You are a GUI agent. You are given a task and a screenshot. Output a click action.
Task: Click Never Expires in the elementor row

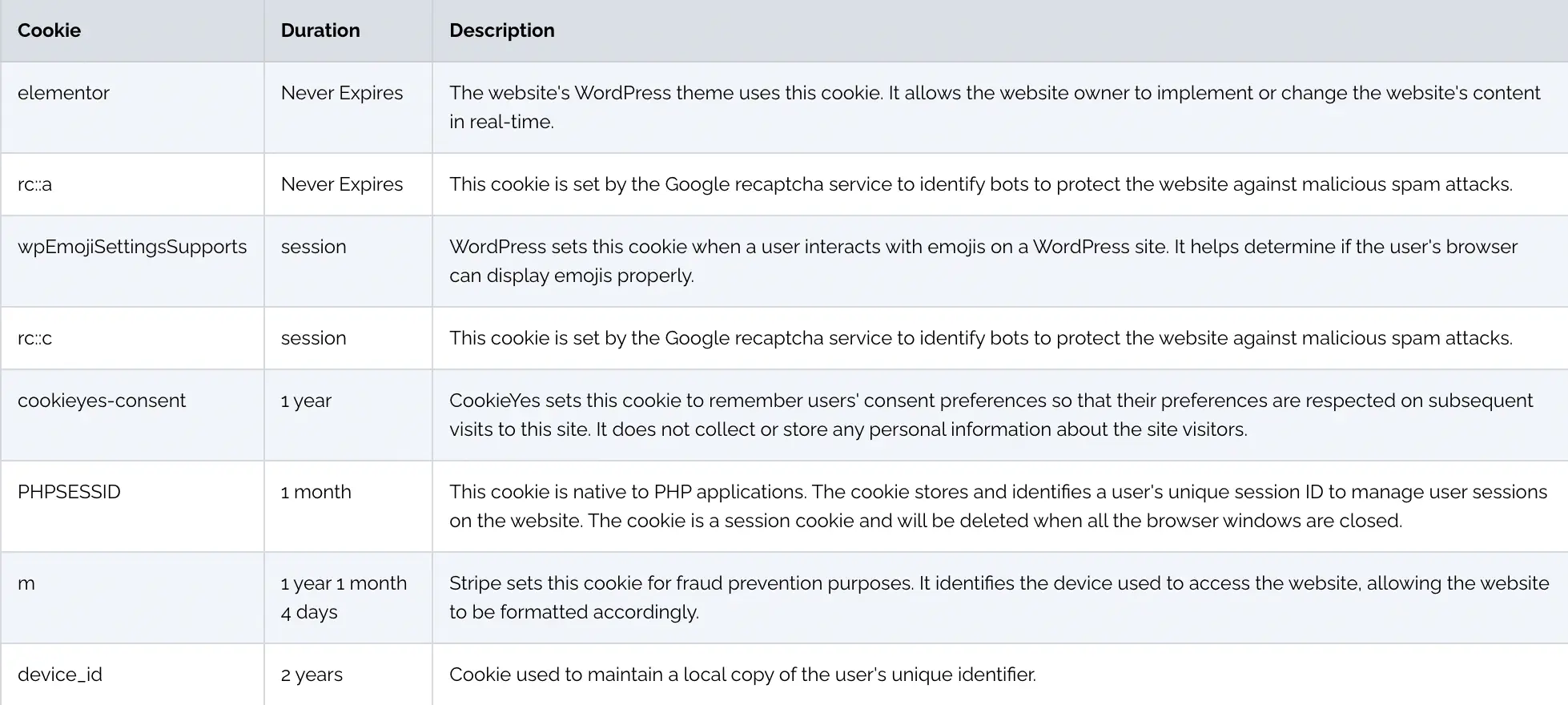pyautogui.click(x=342, y=93)
